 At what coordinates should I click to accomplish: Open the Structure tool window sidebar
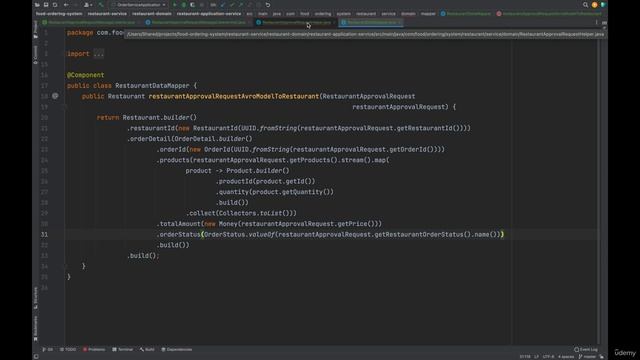36,298
